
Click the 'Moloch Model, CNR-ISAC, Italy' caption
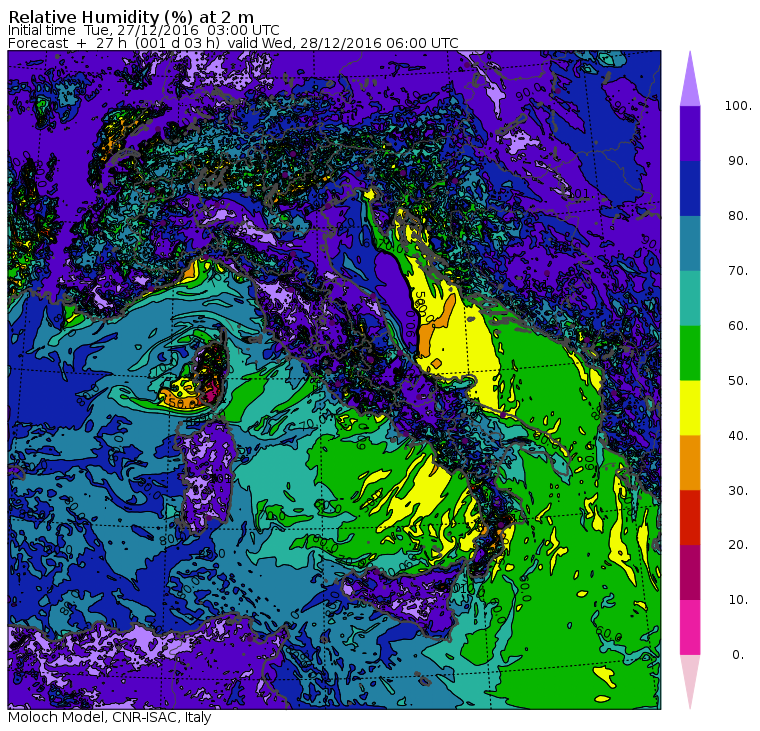click(x=110, y=717)
